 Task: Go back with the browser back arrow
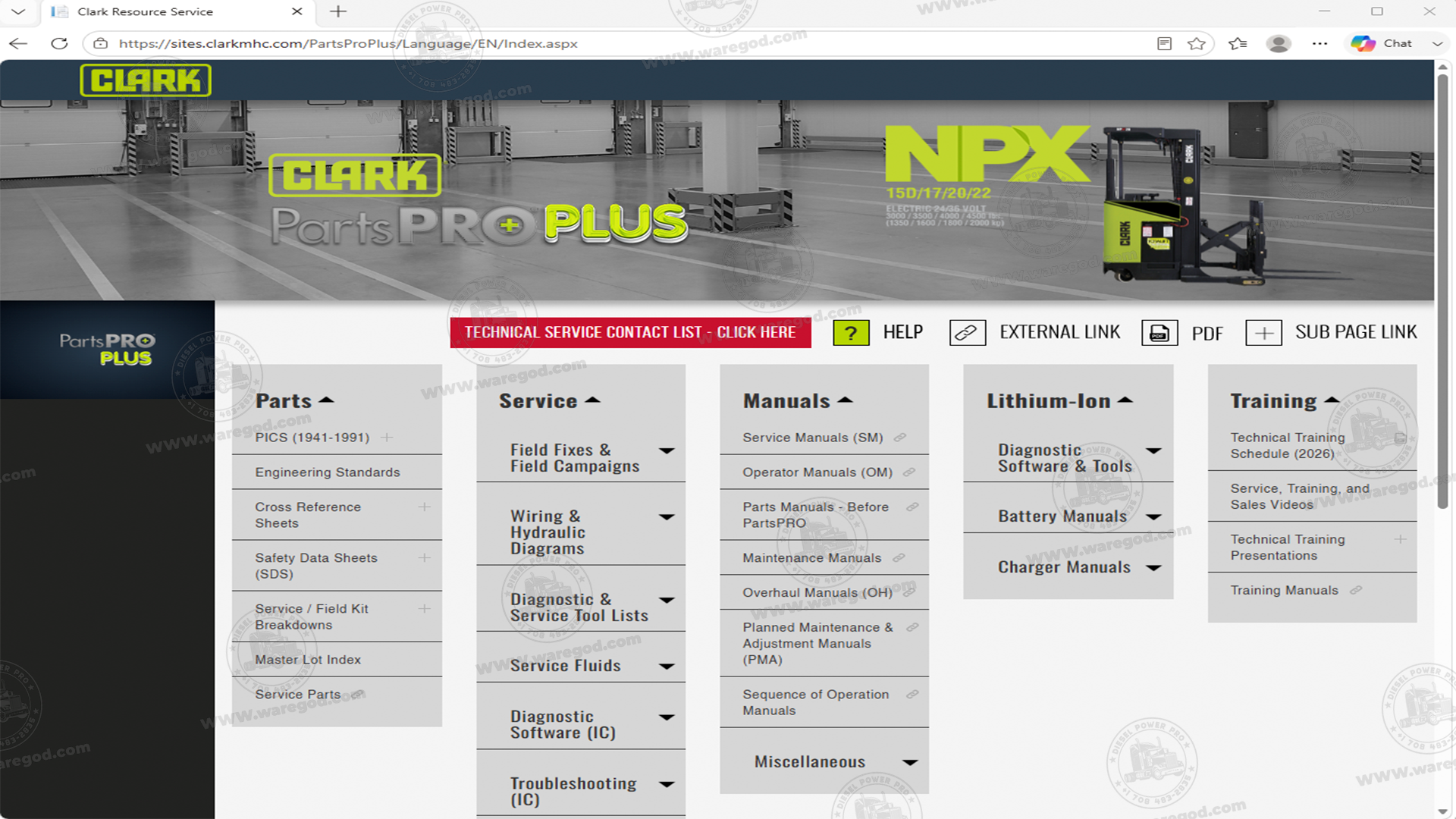19,43
